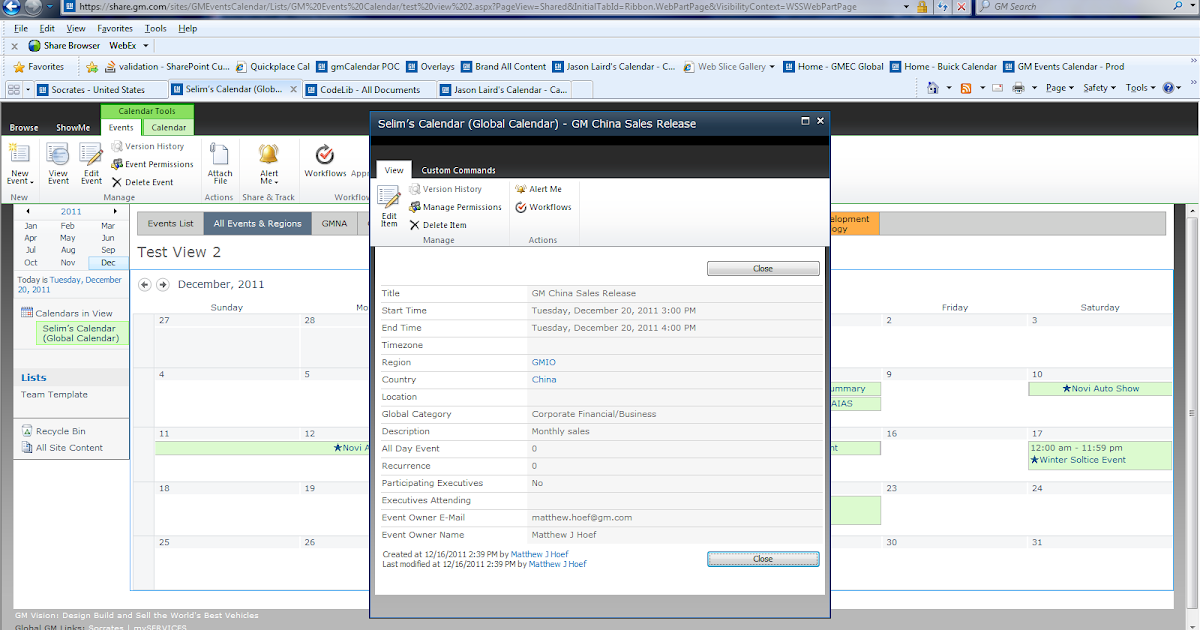Open command bar Tools dropdown

pos(1141,88)
